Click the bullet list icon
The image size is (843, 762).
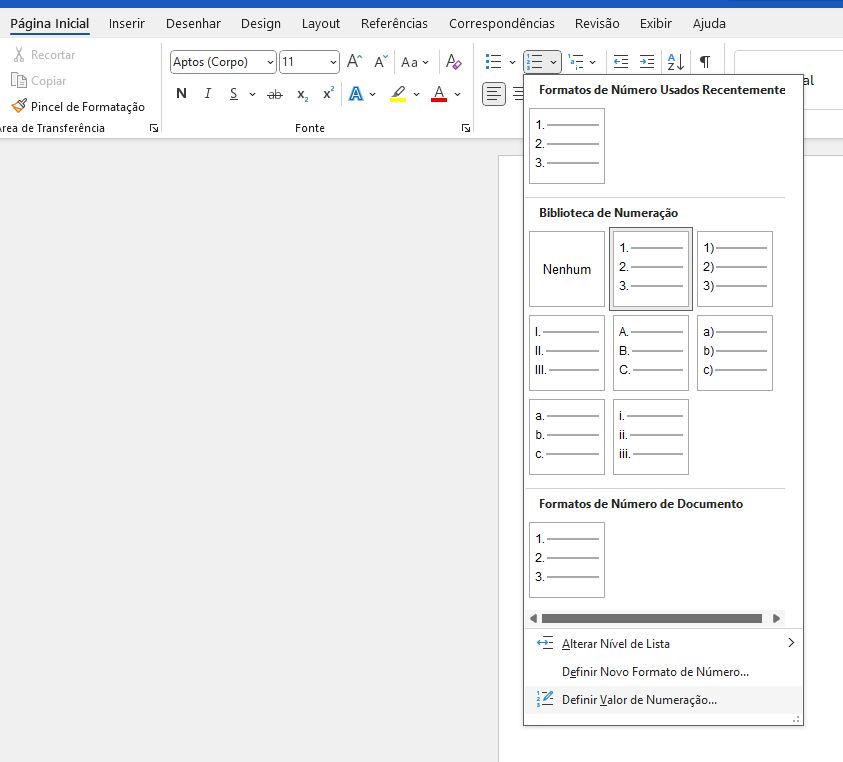tap(493, 62)
